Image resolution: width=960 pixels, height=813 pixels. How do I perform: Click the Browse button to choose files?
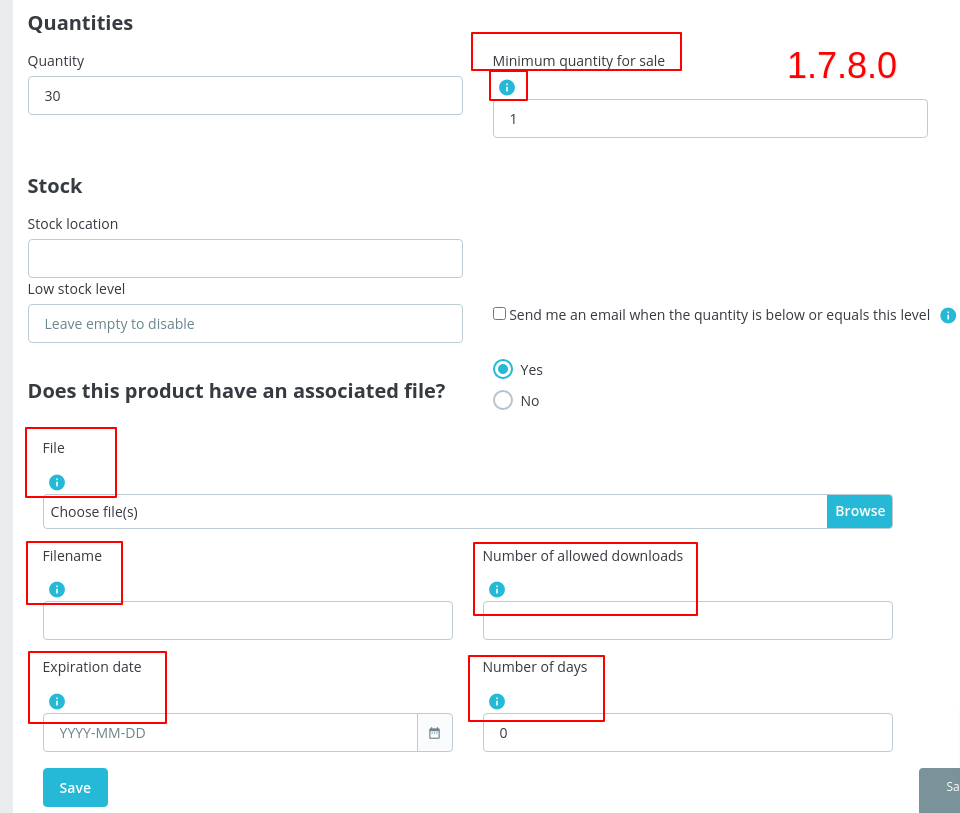(859, 511)
